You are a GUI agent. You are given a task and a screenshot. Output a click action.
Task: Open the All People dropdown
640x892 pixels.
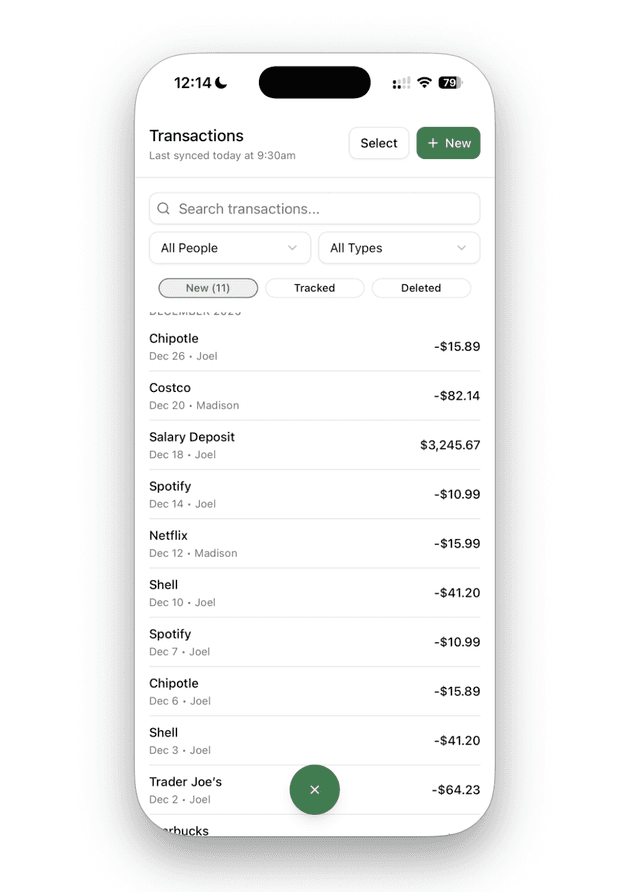229,247
